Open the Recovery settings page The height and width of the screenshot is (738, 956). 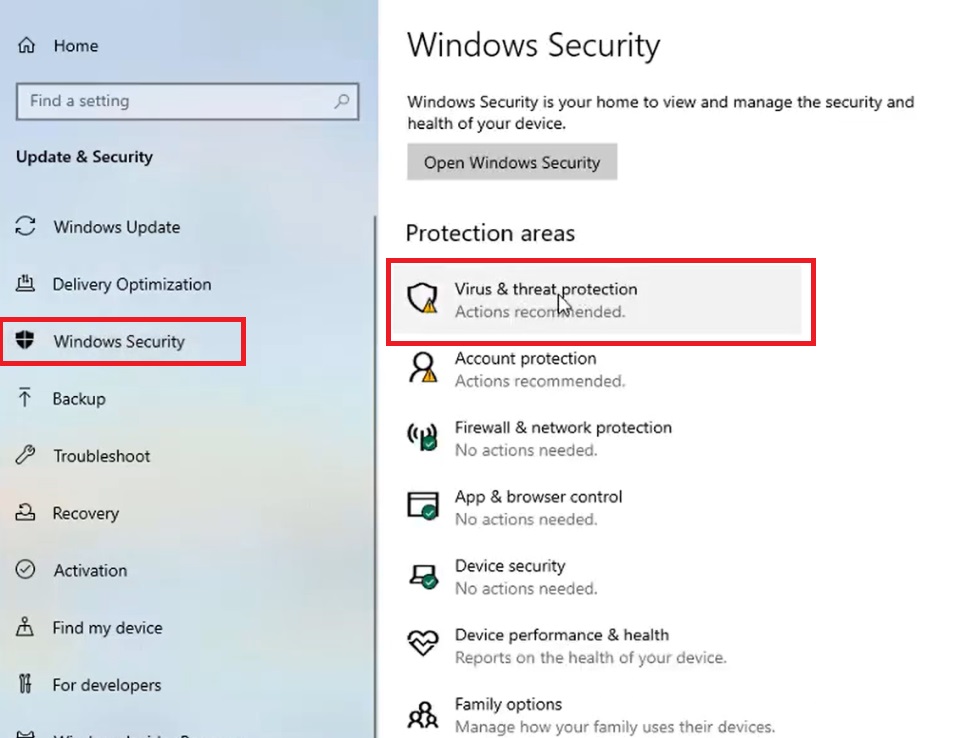(85, 513)
